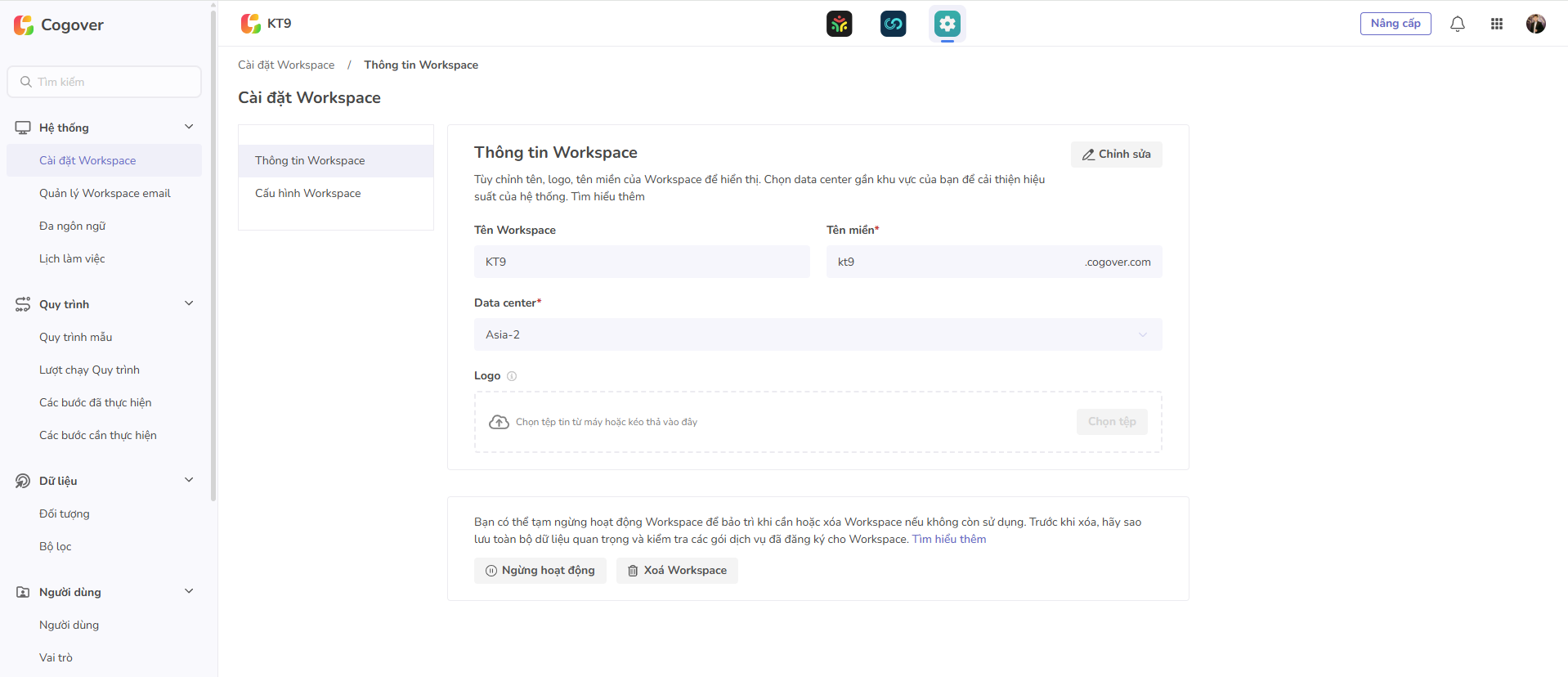Collapse the Dữ liệu sidebar section

tap(189, 480)
